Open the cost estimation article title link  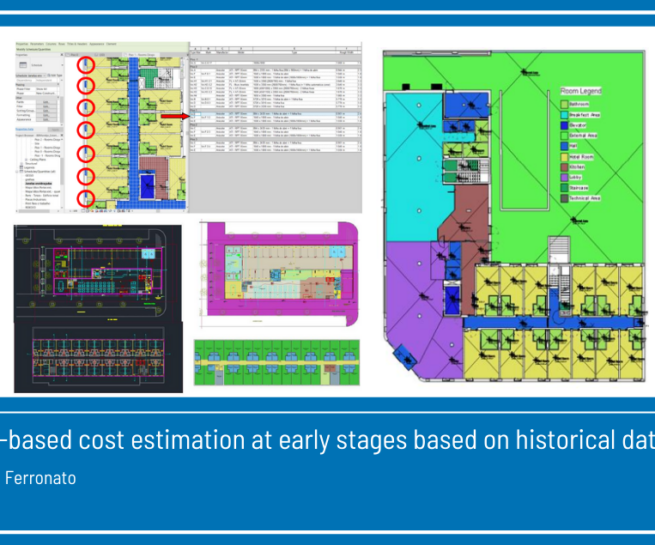(x=327, y=440)
